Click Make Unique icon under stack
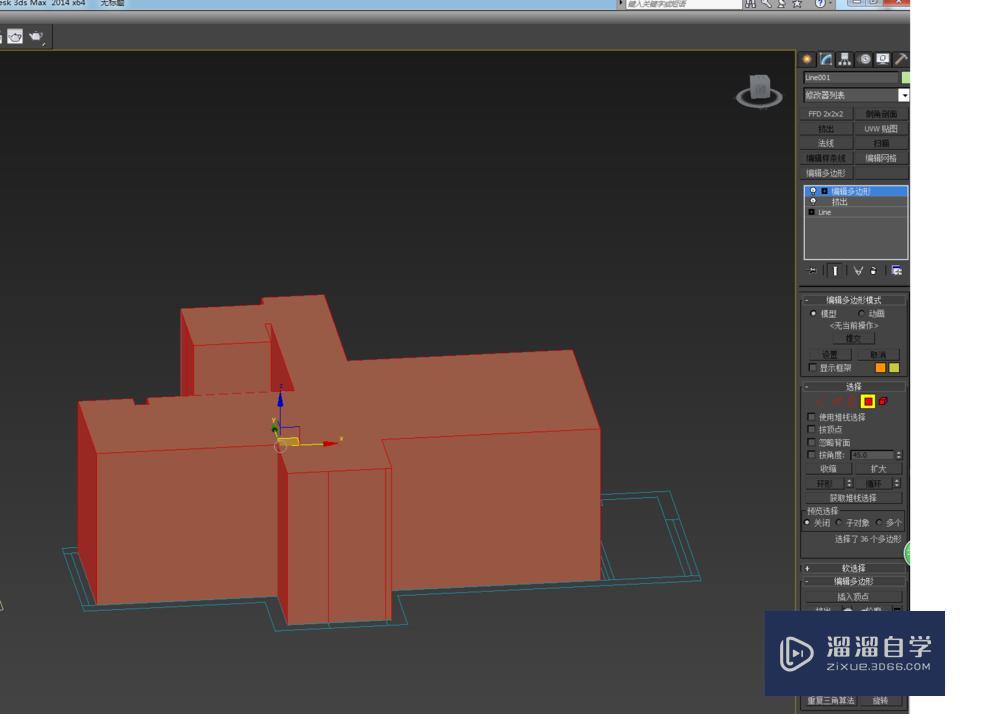The width and height of the screenshot is (1000, 714). (858, 271)
